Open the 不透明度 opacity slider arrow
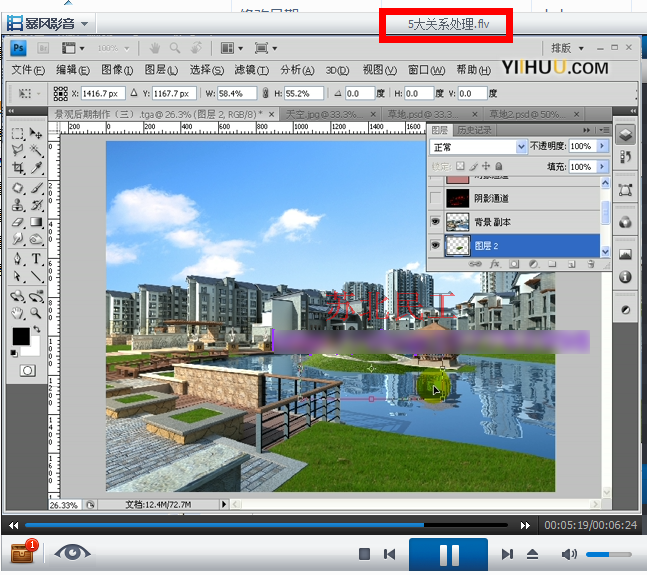The width and height of the screenshot is (647, 575). [x=602, y=146]
